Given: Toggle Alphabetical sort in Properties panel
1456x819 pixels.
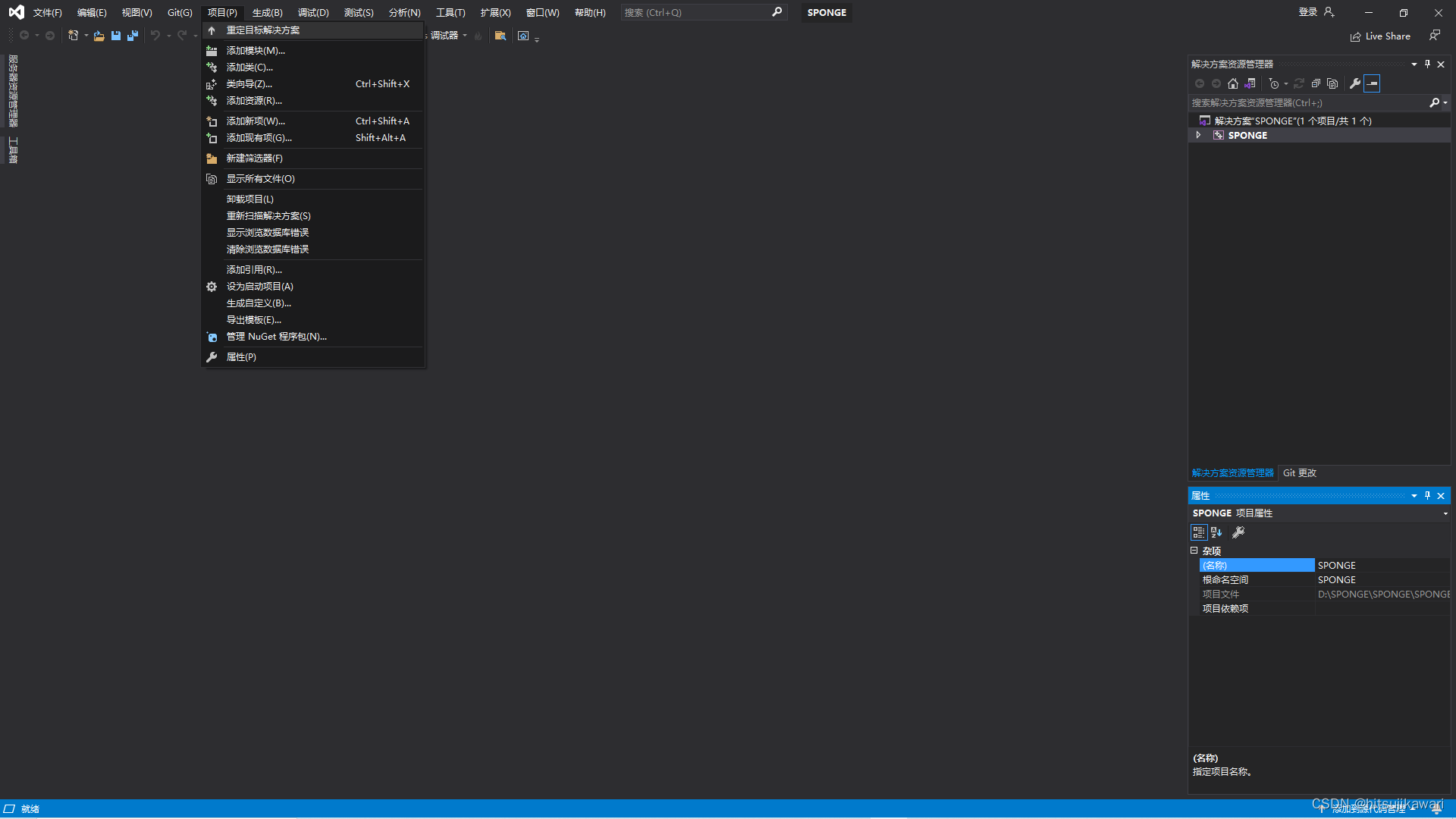Looking at the screenshot, I should pyautogui.click(x=1216, y=532).
